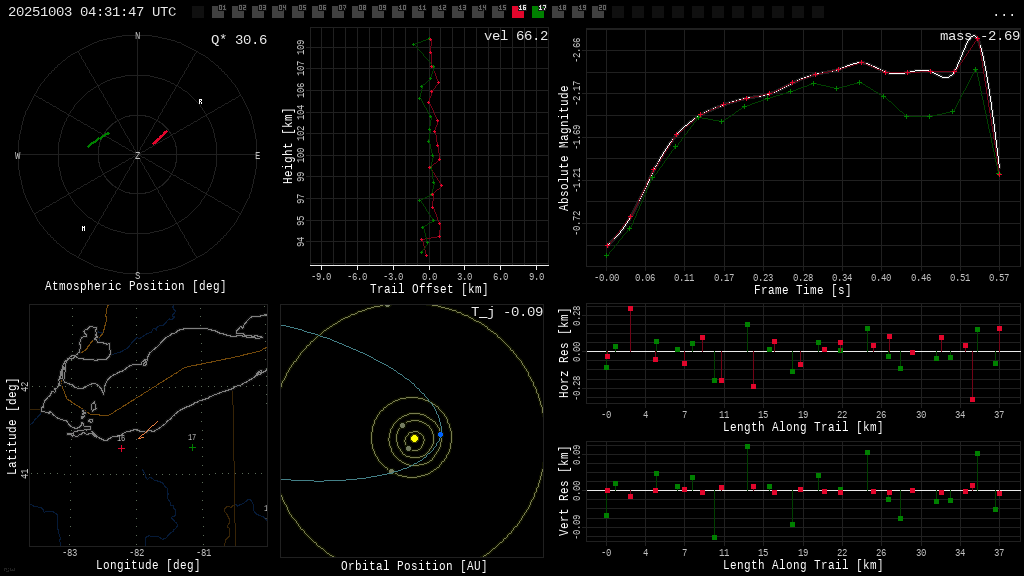The width and height of the screenshot is (1024, 576).
Task: Click the last magnitude point at 0.57 s
Action: [x=999, y=174]
